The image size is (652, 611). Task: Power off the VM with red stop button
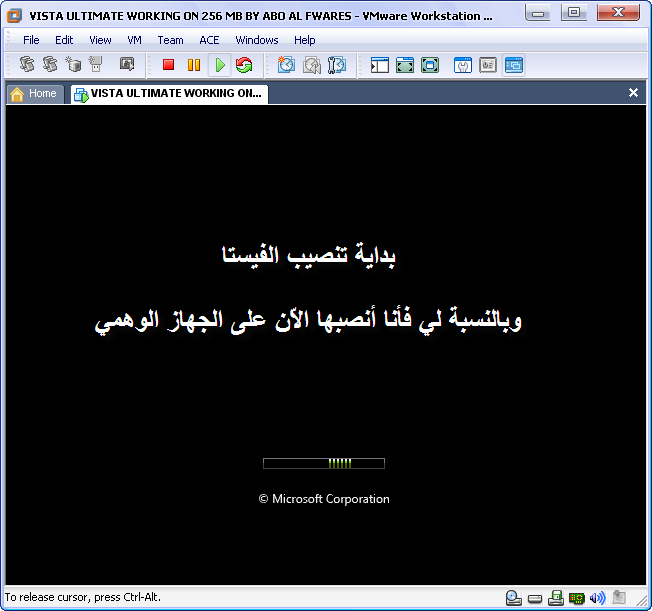[168, 65]
